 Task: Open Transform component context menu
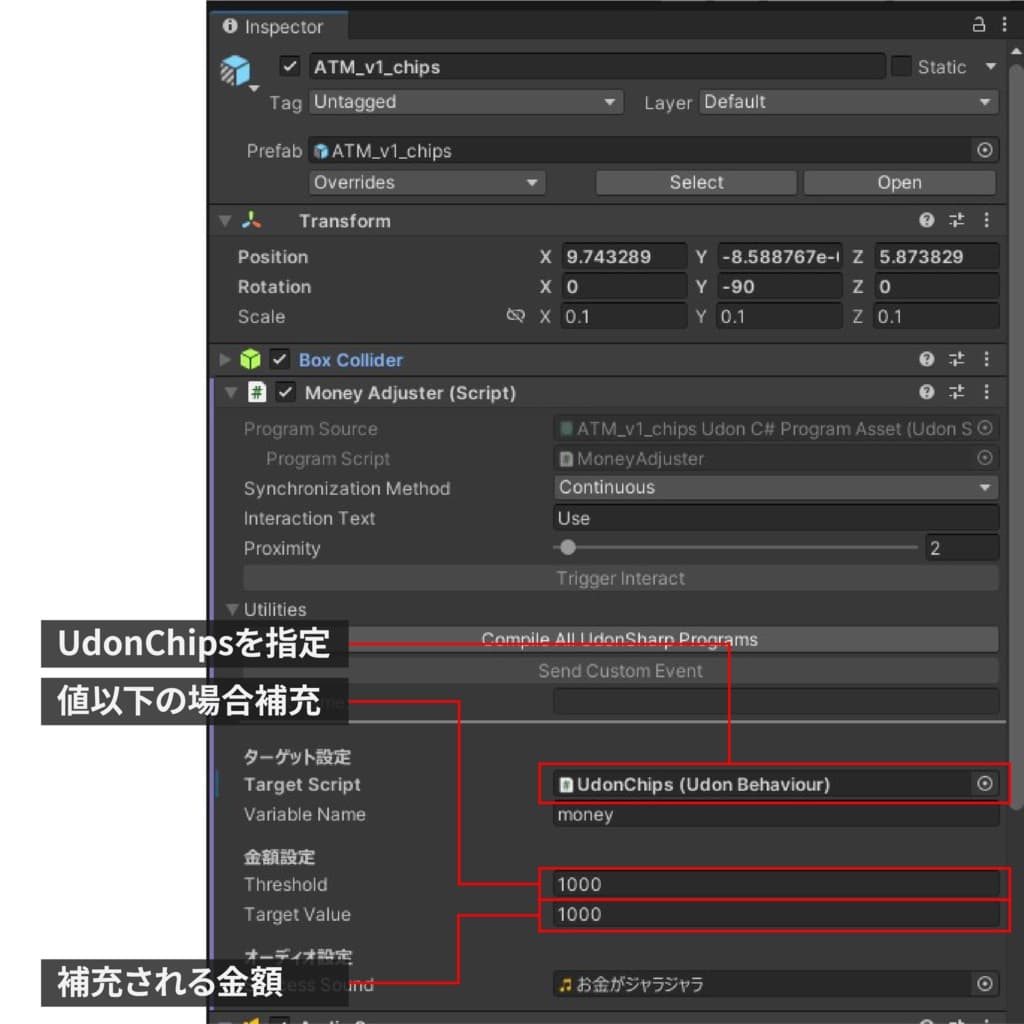point(986,220)
